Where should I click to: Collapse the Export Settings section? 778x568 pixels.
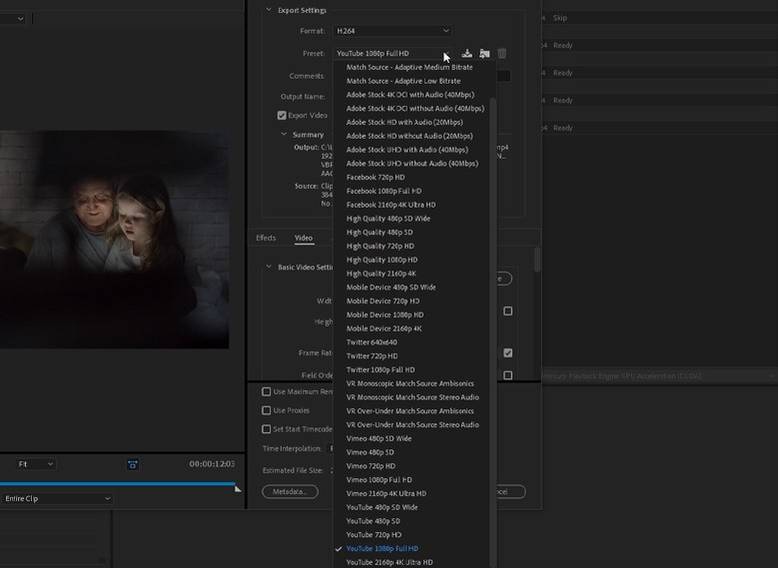268,10
